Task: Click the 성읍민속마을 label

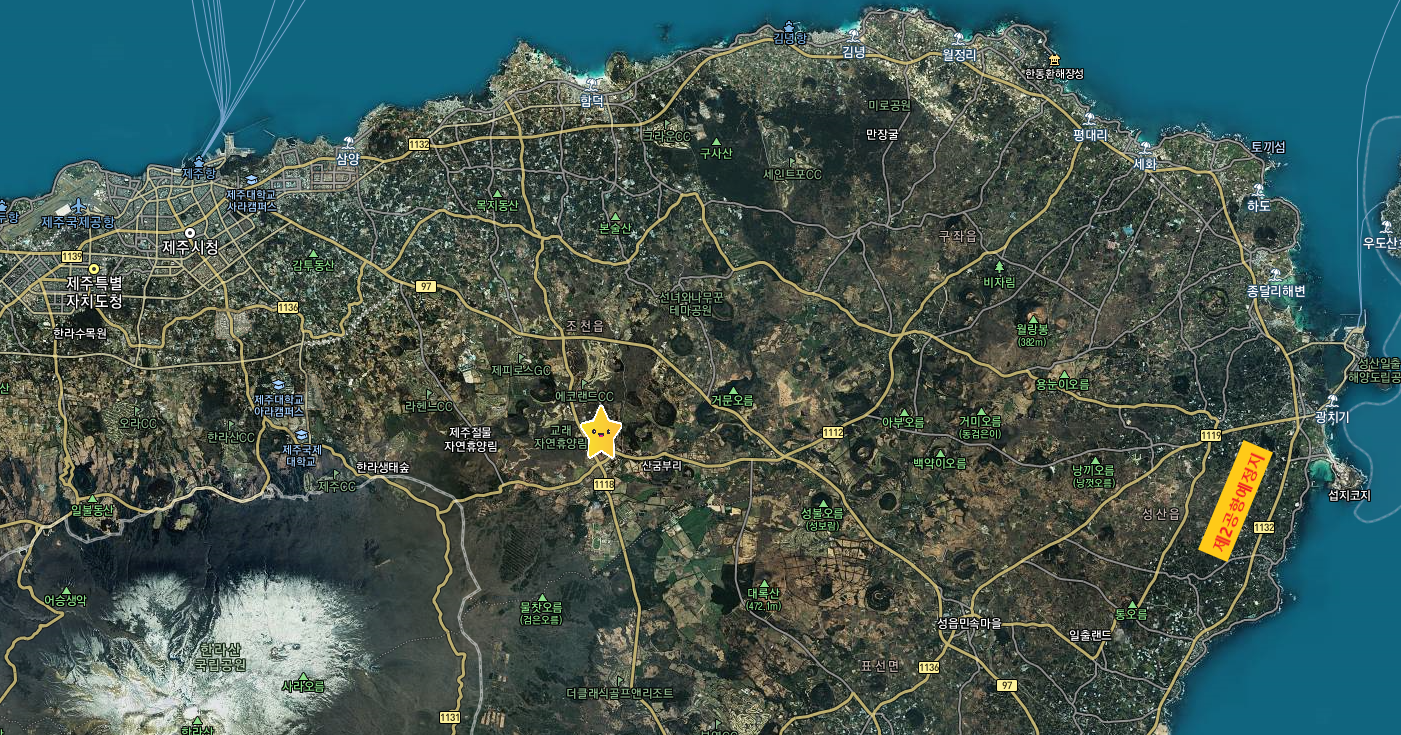Action: tap(969, 623)
